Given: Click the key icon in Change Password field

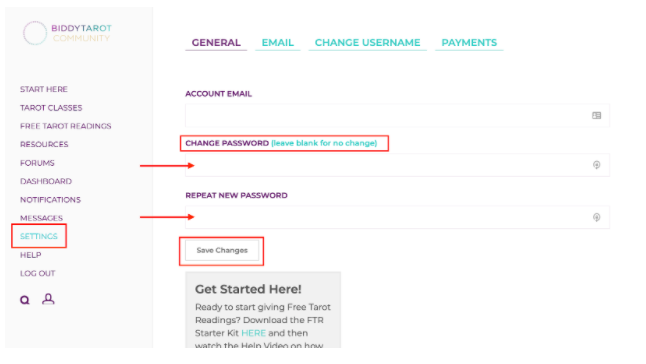Looking at the screenshot, I should tap(596, 165).
